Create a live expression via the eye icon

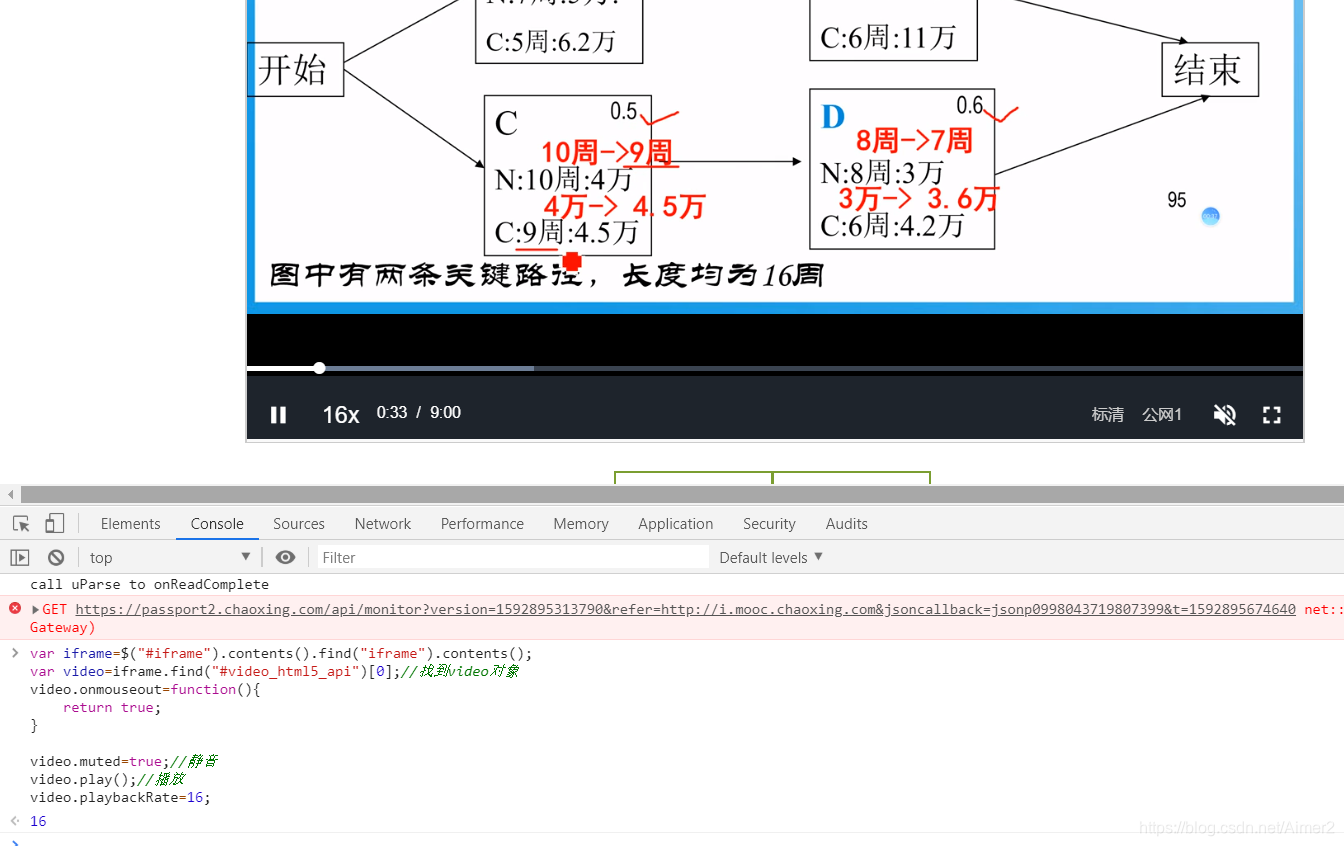coord(285,557)
